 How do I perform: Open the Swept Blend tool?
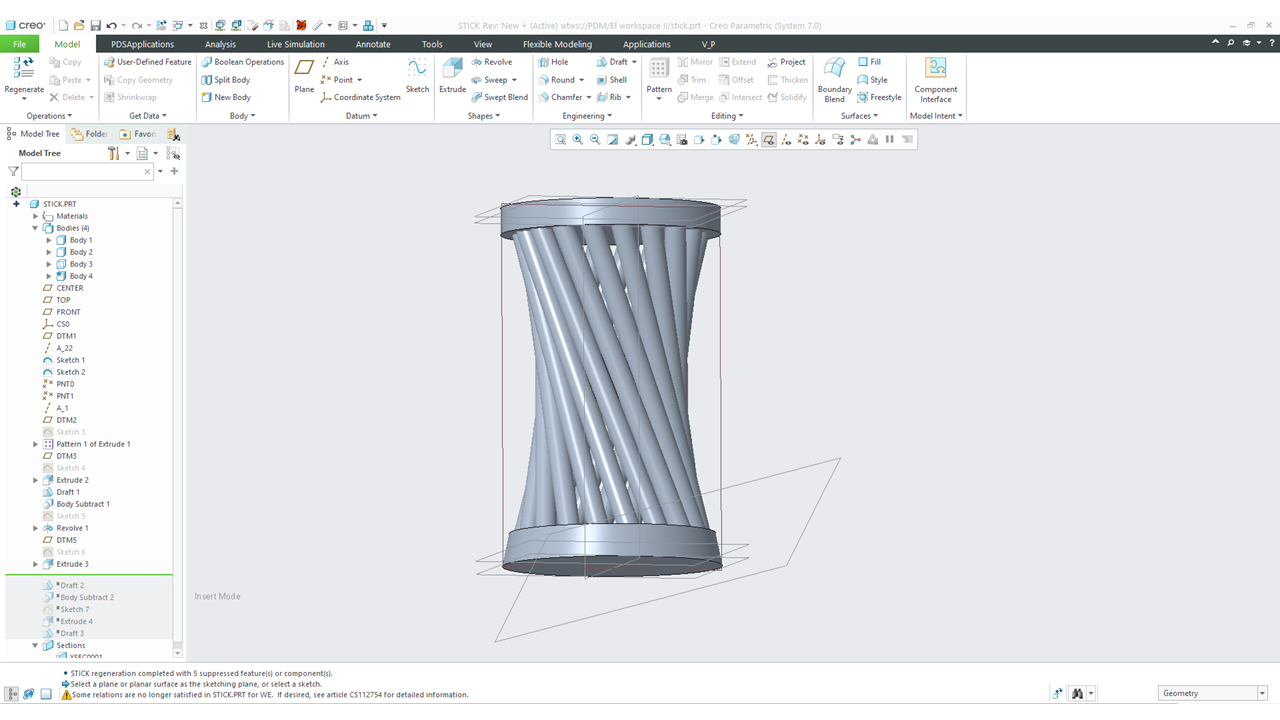tap(499, 97)
